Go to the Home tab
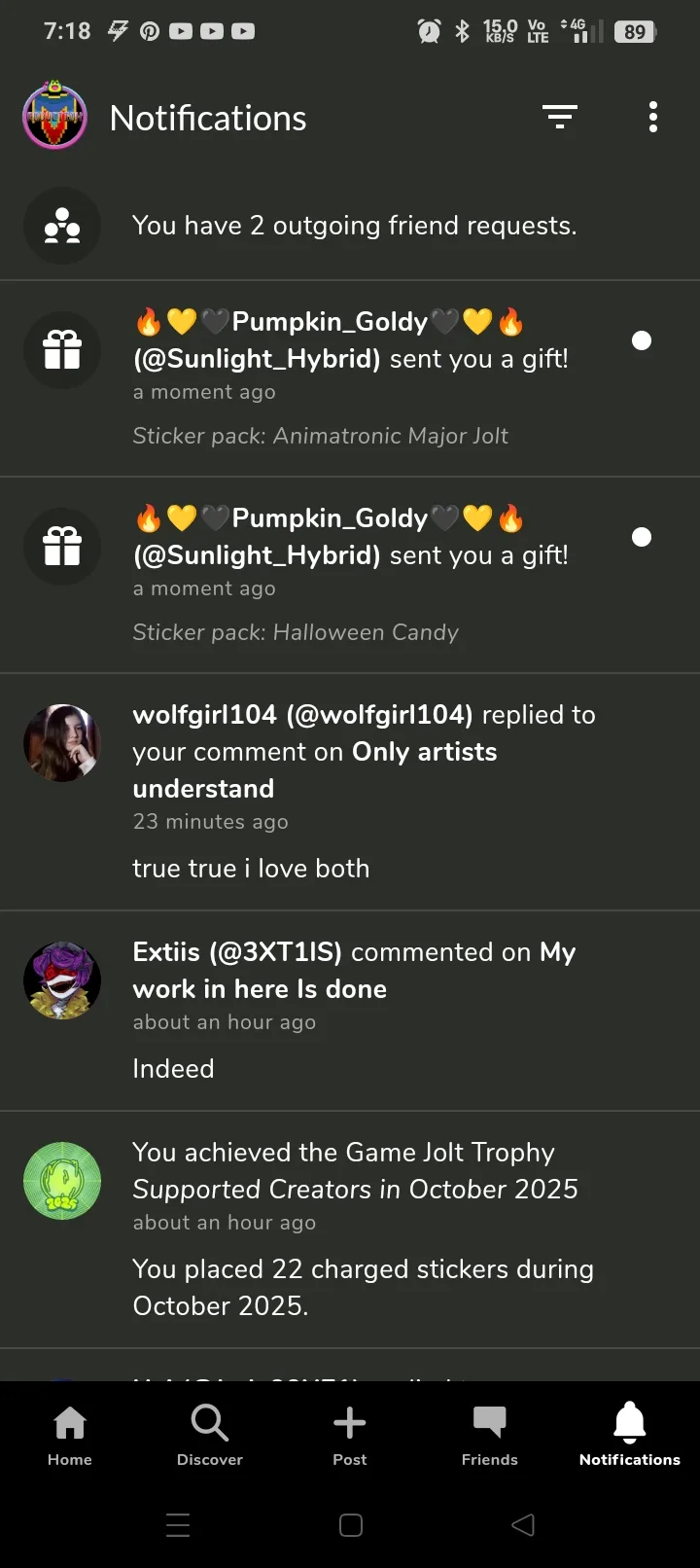Image resolution: width=700 pixels, height=1568 pixels. pyautogui.click(x=70, y=1435)
